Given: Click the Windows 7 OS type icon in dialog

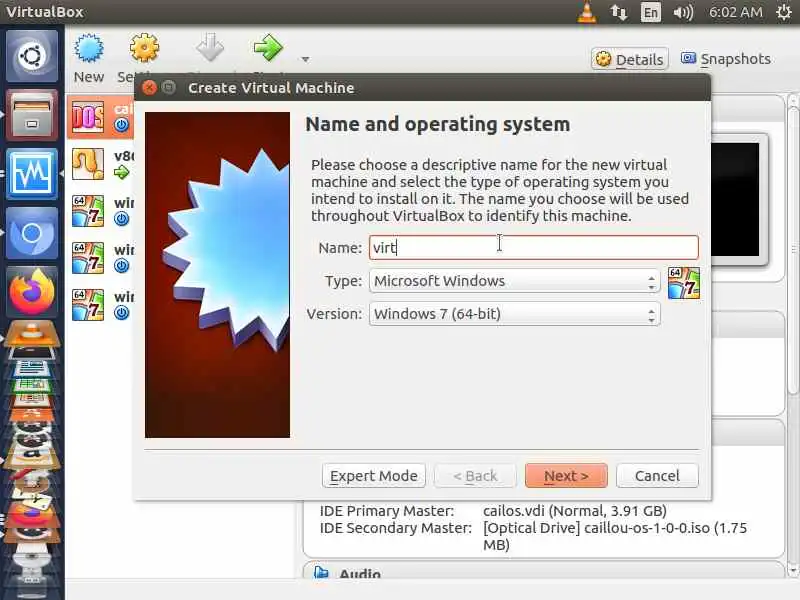Looking at the screenshot, I should tap(684, 283).
